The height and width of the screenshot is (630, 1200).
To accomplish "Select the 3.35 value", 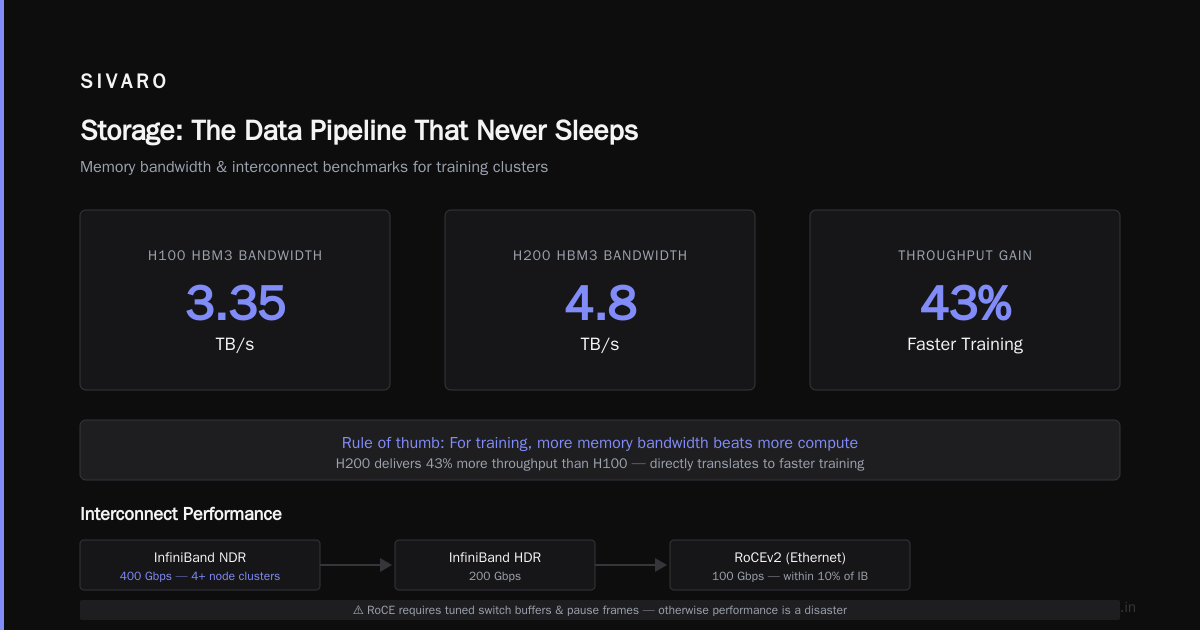I will tap(235, 303).
